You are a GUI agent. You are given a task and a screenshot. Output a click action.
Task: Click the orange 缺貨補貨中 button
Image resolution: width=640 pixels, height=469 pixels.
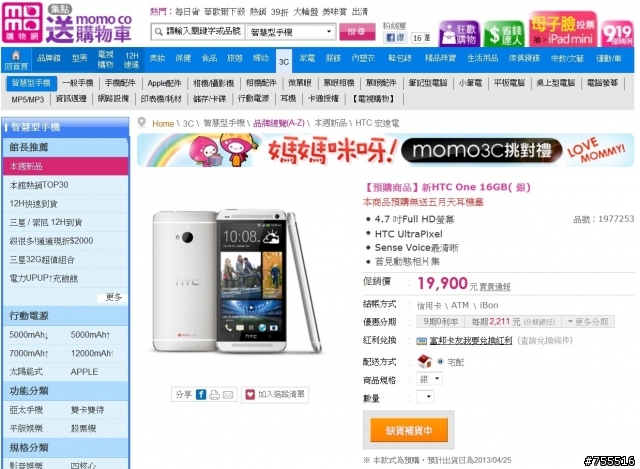click(409, 430)
